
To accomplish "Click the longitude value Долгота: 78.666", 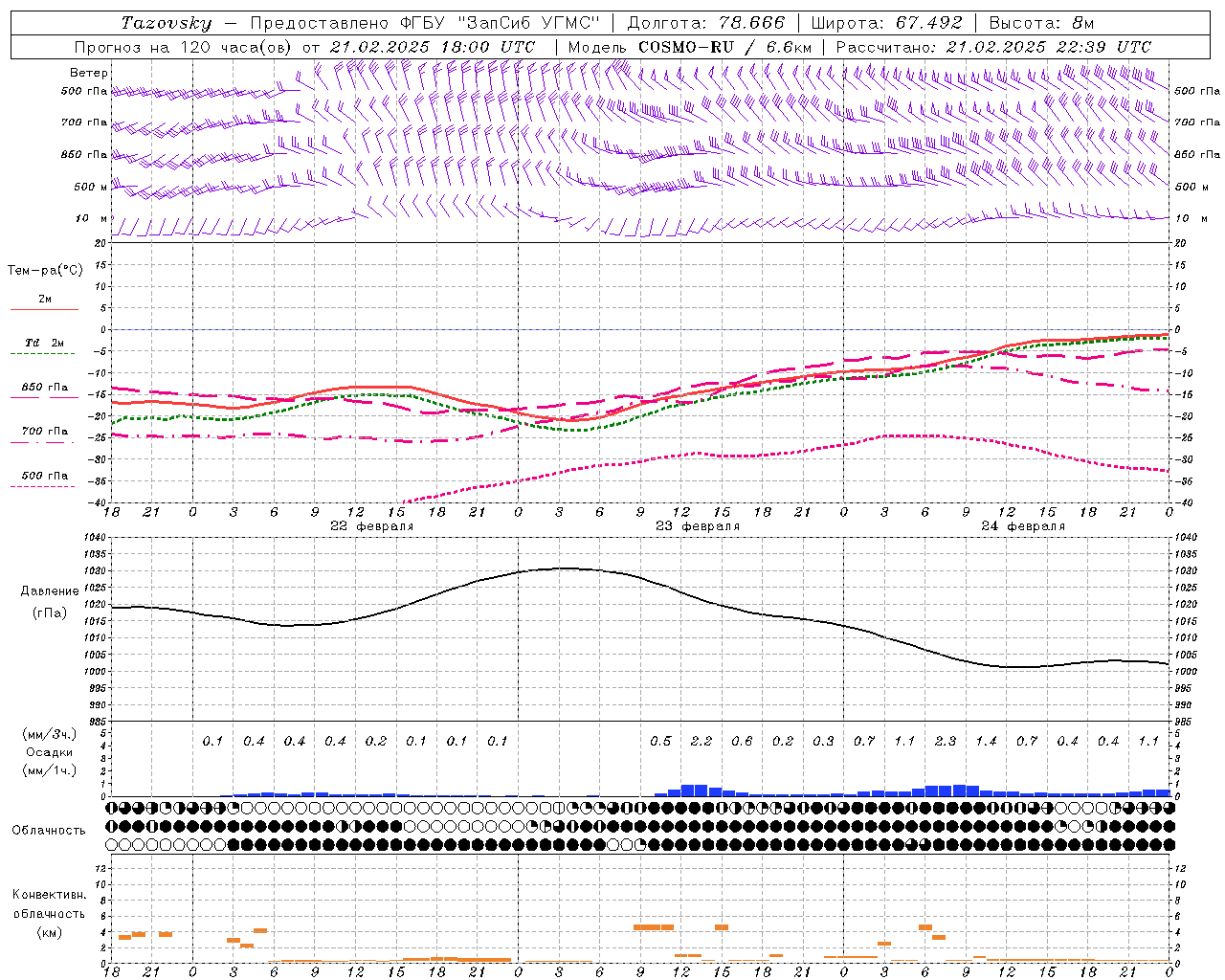I will (x=706, y=23).
